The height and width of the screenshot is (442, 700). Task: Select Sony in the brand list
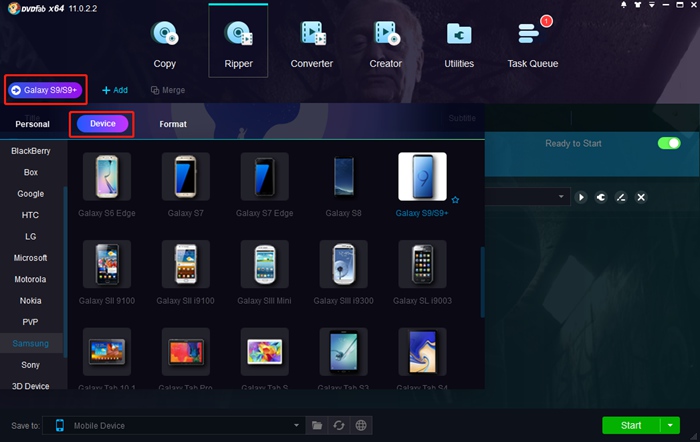(30, 365)
